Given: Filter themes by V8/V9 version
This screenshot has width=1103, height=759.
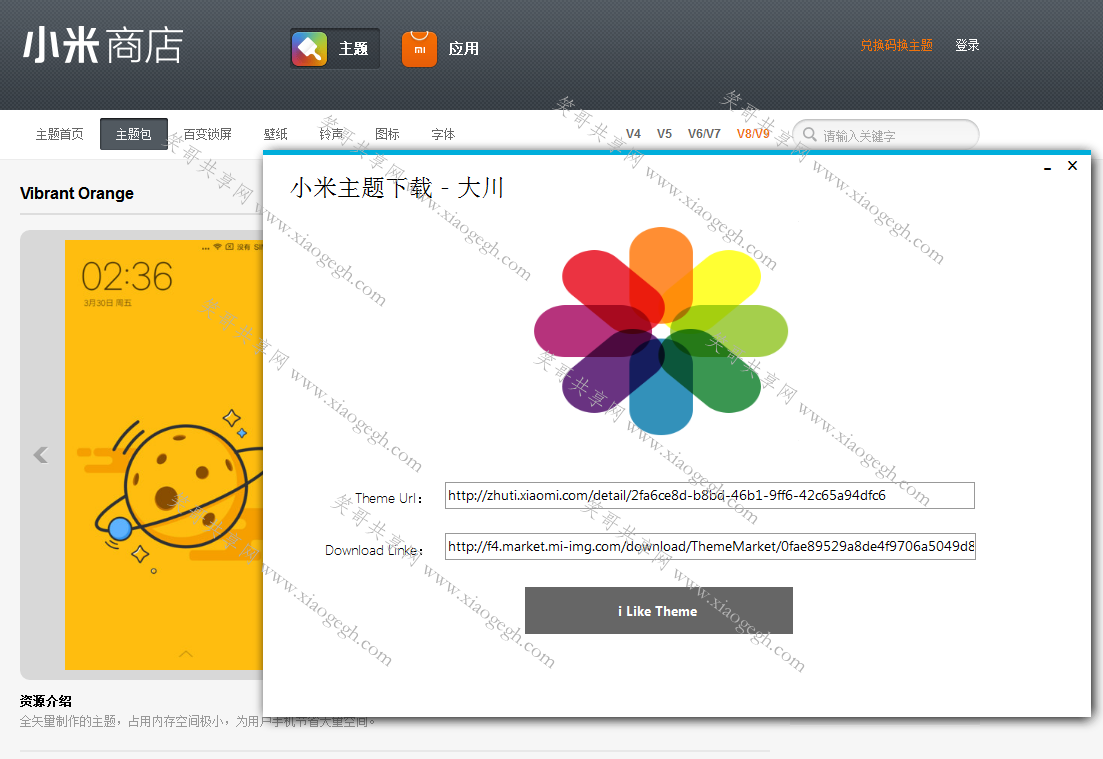Looking at the screenshot, I should [753, 134].
